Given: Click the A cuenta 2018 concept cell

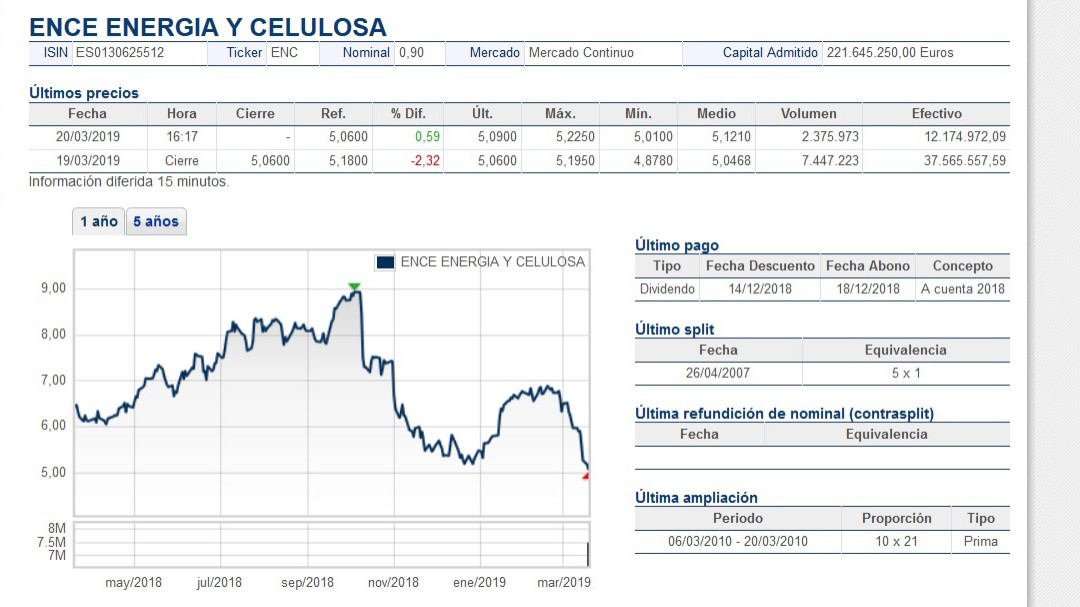Looking at the screenshot, I should click(962, 289).
